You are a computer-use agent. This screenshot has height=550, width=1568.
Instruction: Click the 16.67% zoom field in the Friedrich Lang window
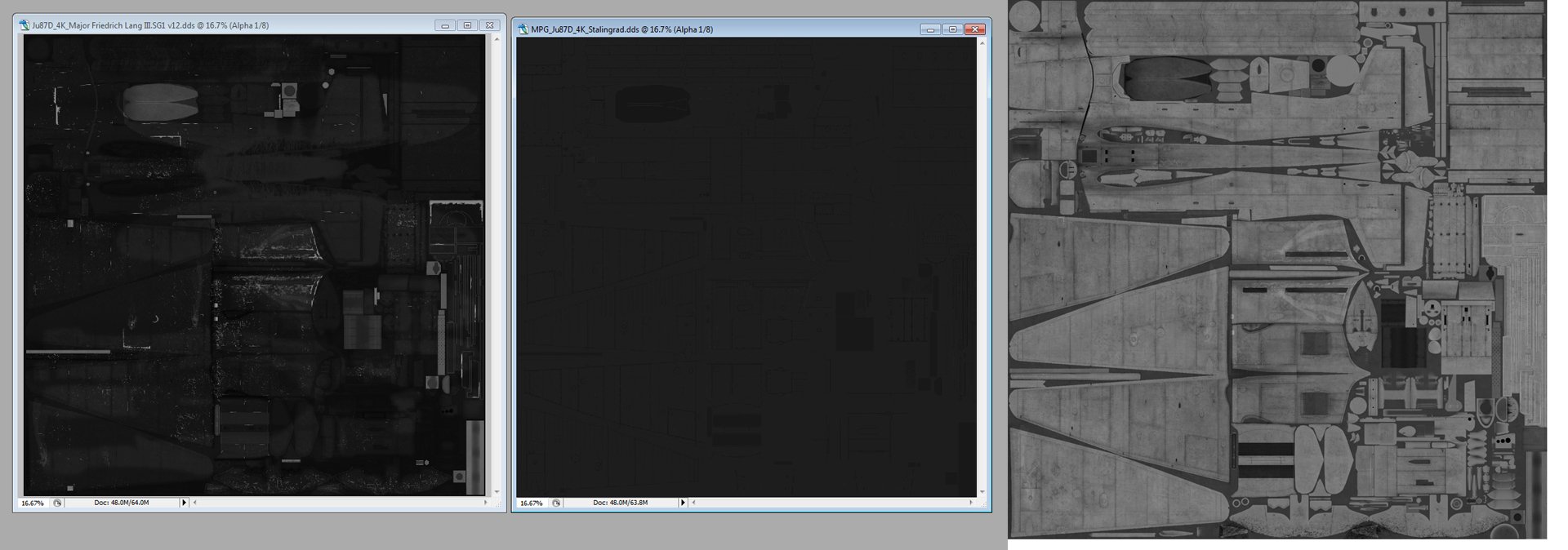click(x=33, y=503)
